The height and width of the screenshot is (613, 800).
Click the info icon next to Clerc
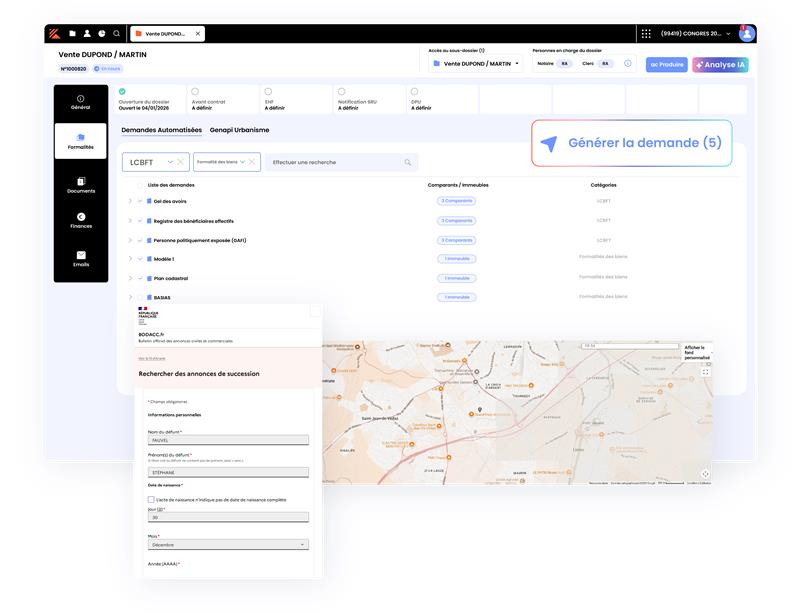tap(628, 63)
